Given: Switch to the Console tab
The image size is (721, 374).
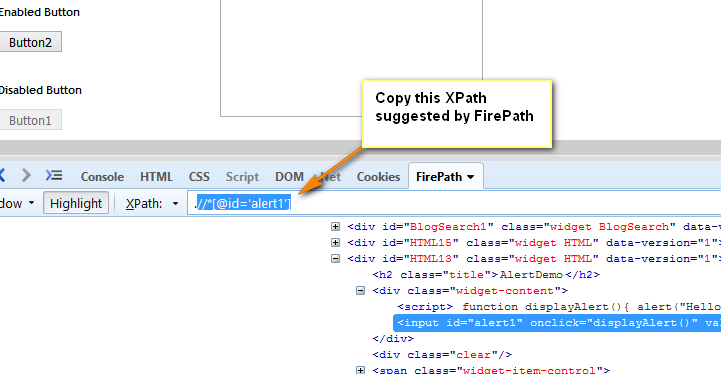Looking at the screenshot, I should click(102, 177).
